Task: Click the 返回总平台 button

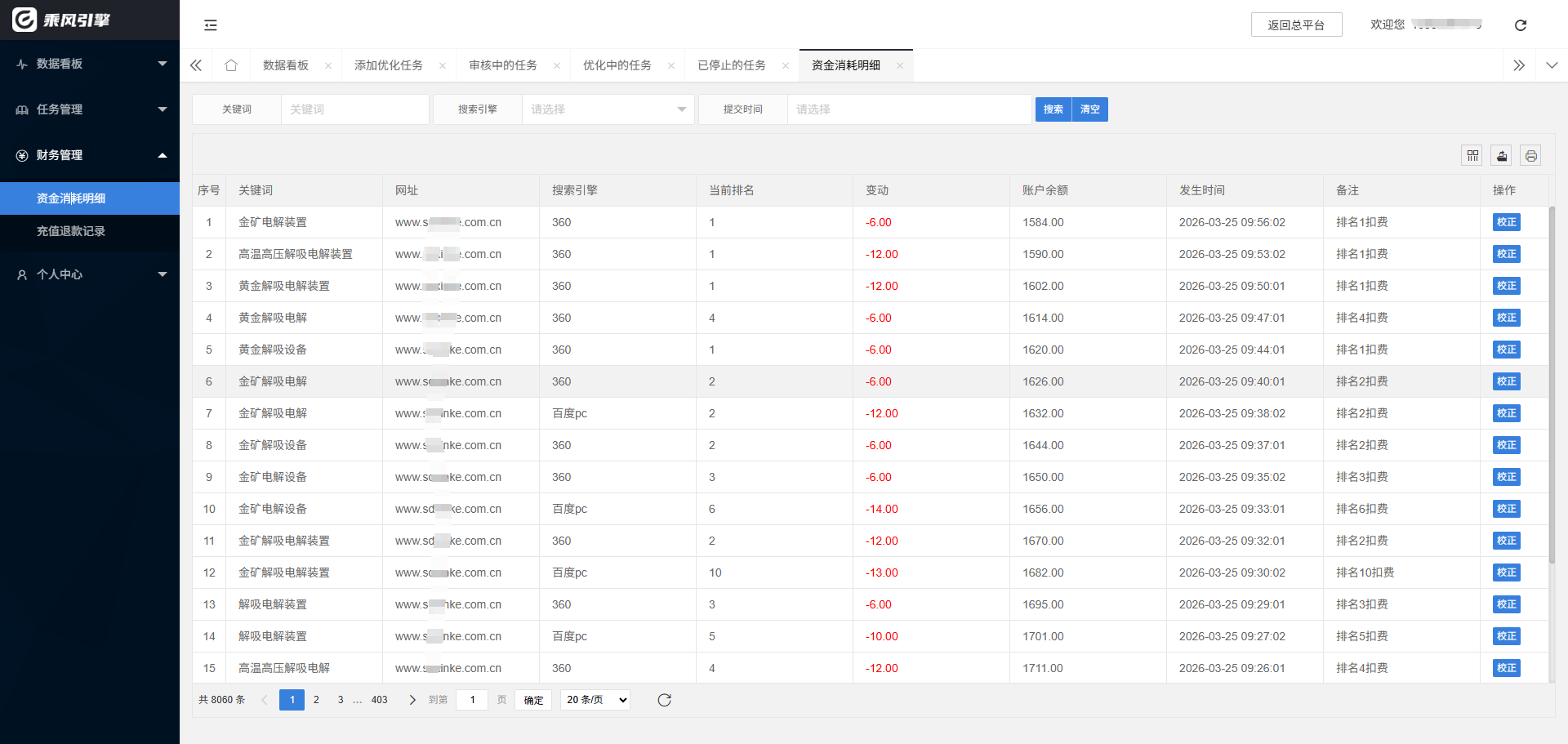Action: point(1296,25)
